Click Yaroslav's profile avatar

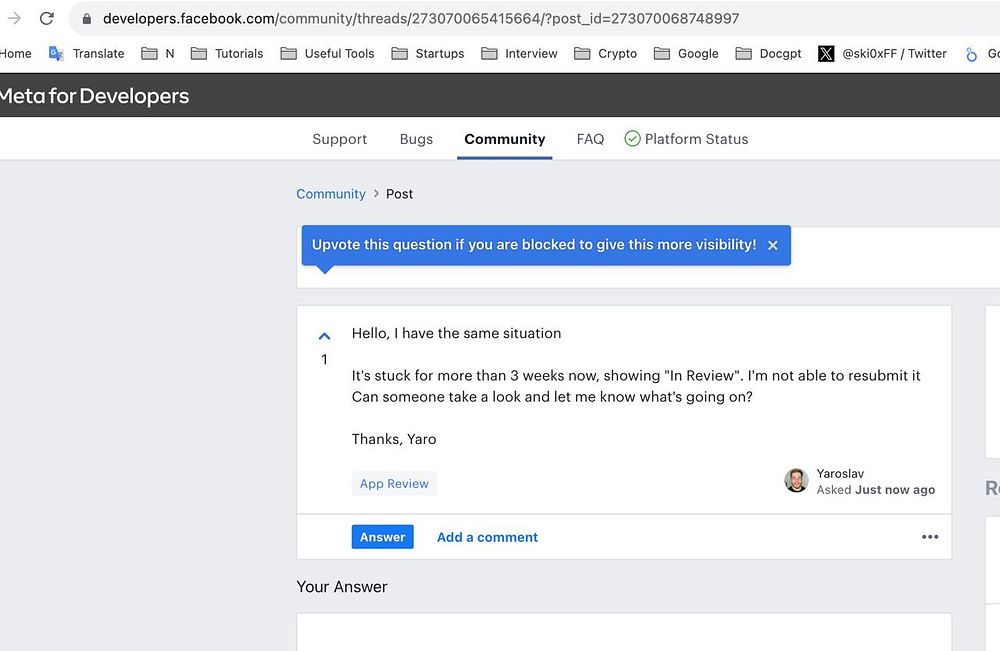point(796,481)
